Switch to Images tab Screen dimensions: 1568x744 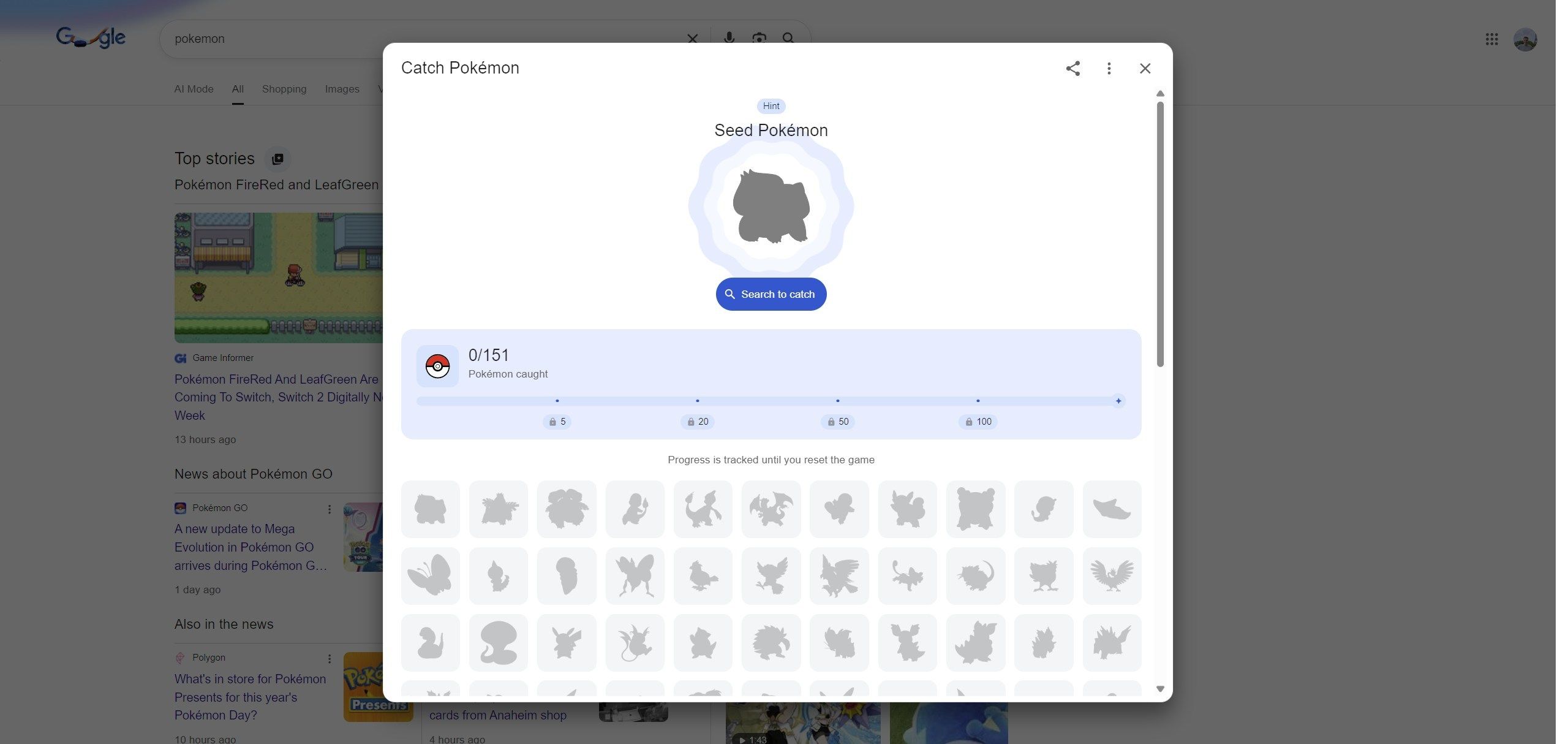click(x=342, y=89)
